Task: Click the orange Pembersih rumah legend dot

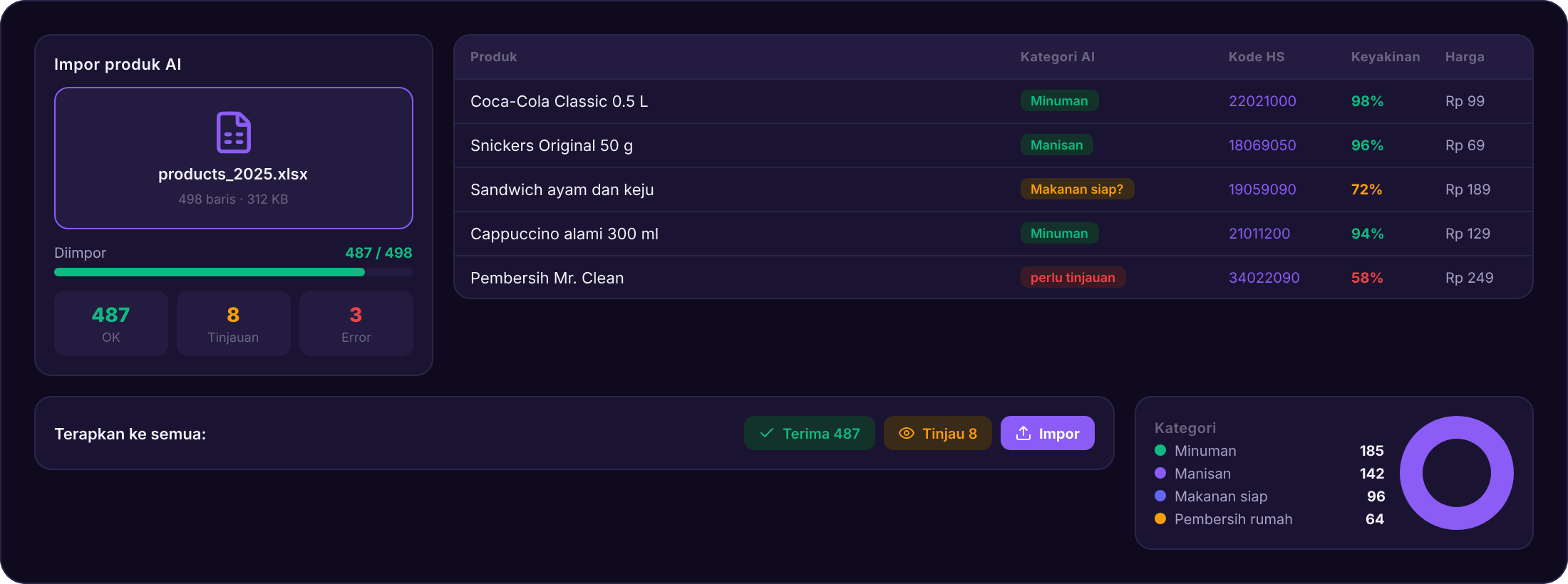Action: 1160,518
